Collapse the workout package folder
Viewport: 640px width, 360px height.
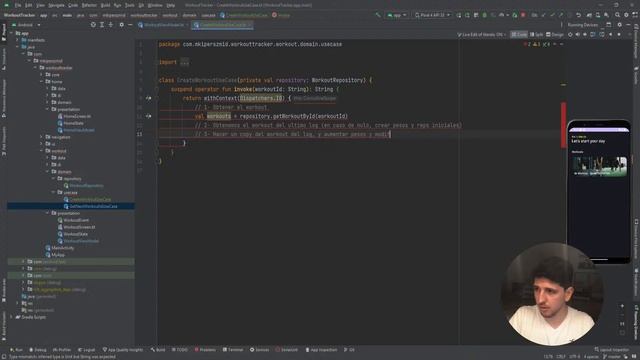(x=41, y=151)
